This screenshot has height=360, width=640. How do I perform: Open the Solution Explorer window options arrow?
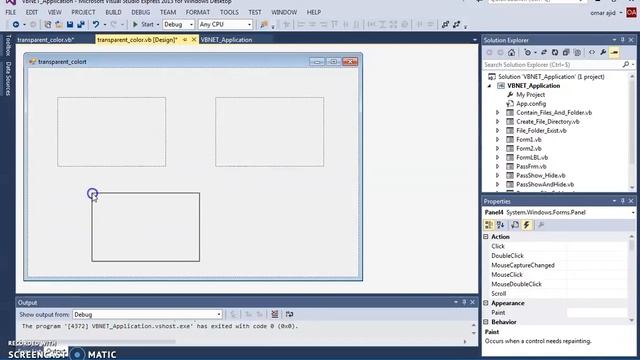[x=614, y=40]
